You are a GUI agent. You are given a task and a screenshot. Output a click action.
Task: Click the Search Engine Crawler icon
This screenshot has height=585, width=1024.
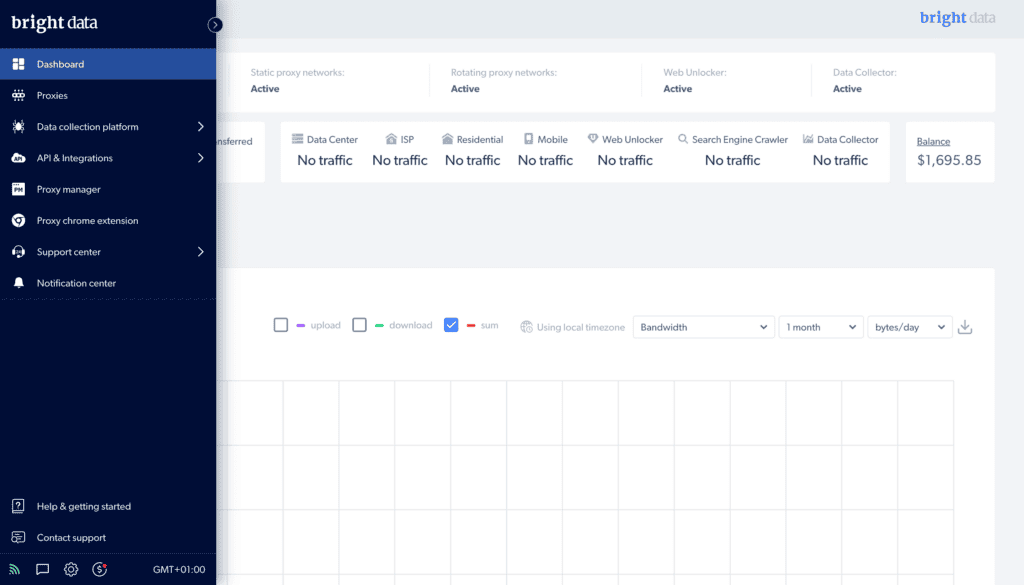point(681,139)
